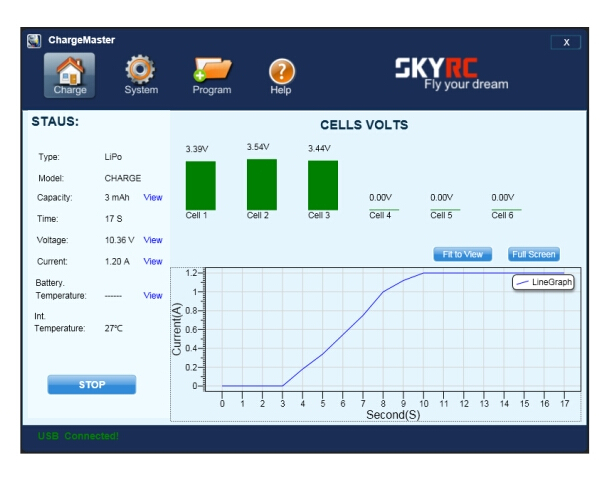The height and width of the screenshot is (482, 610).
Task: Click the 3.54V reading above Cell 2
Action: 258,147
